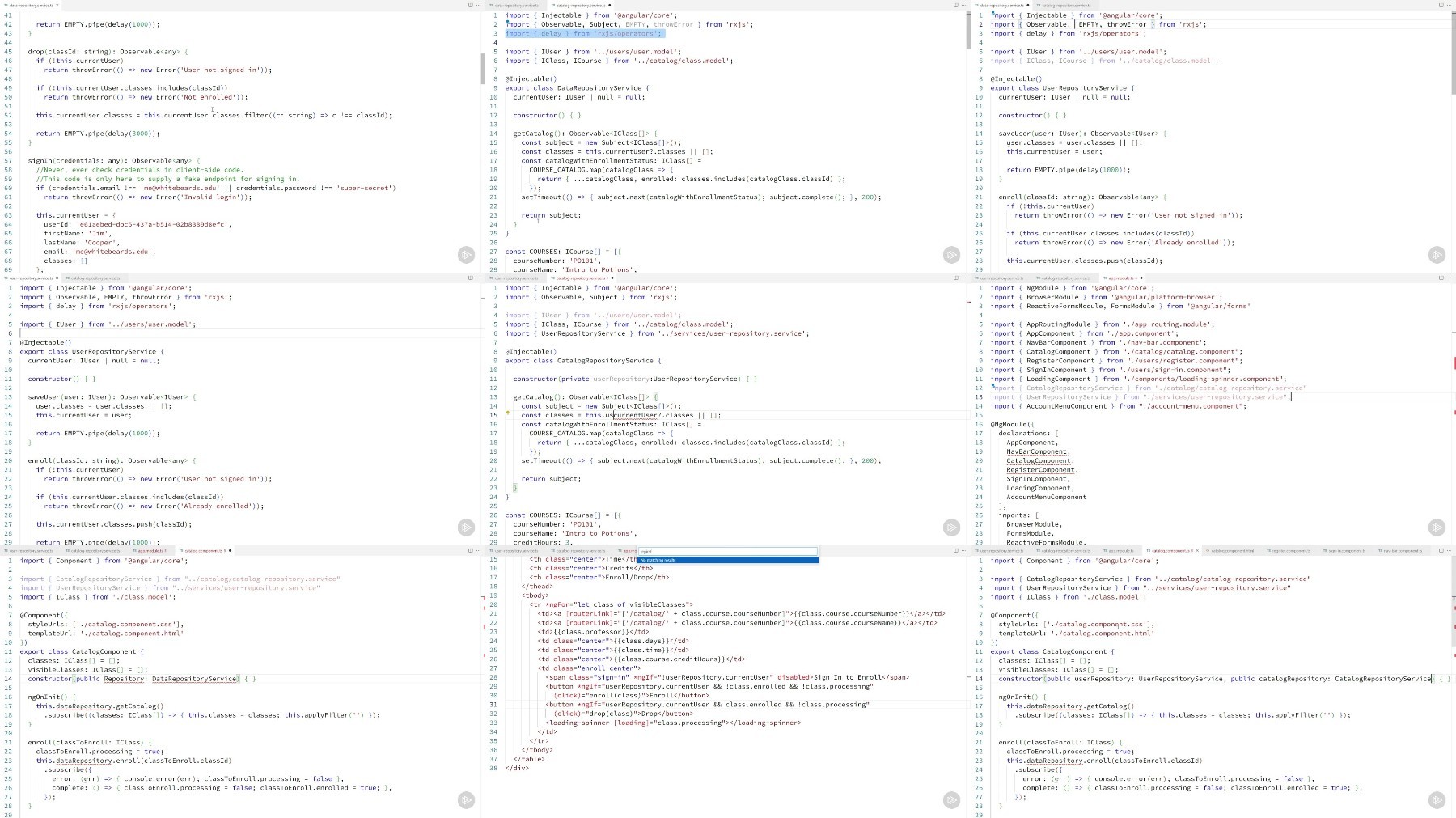The height and width of the screenshot is (818, 1456).
Task: Click the 'AccountMenuComponent' declarations entry
Action: pyautogui.click(x=1046, y=497)
